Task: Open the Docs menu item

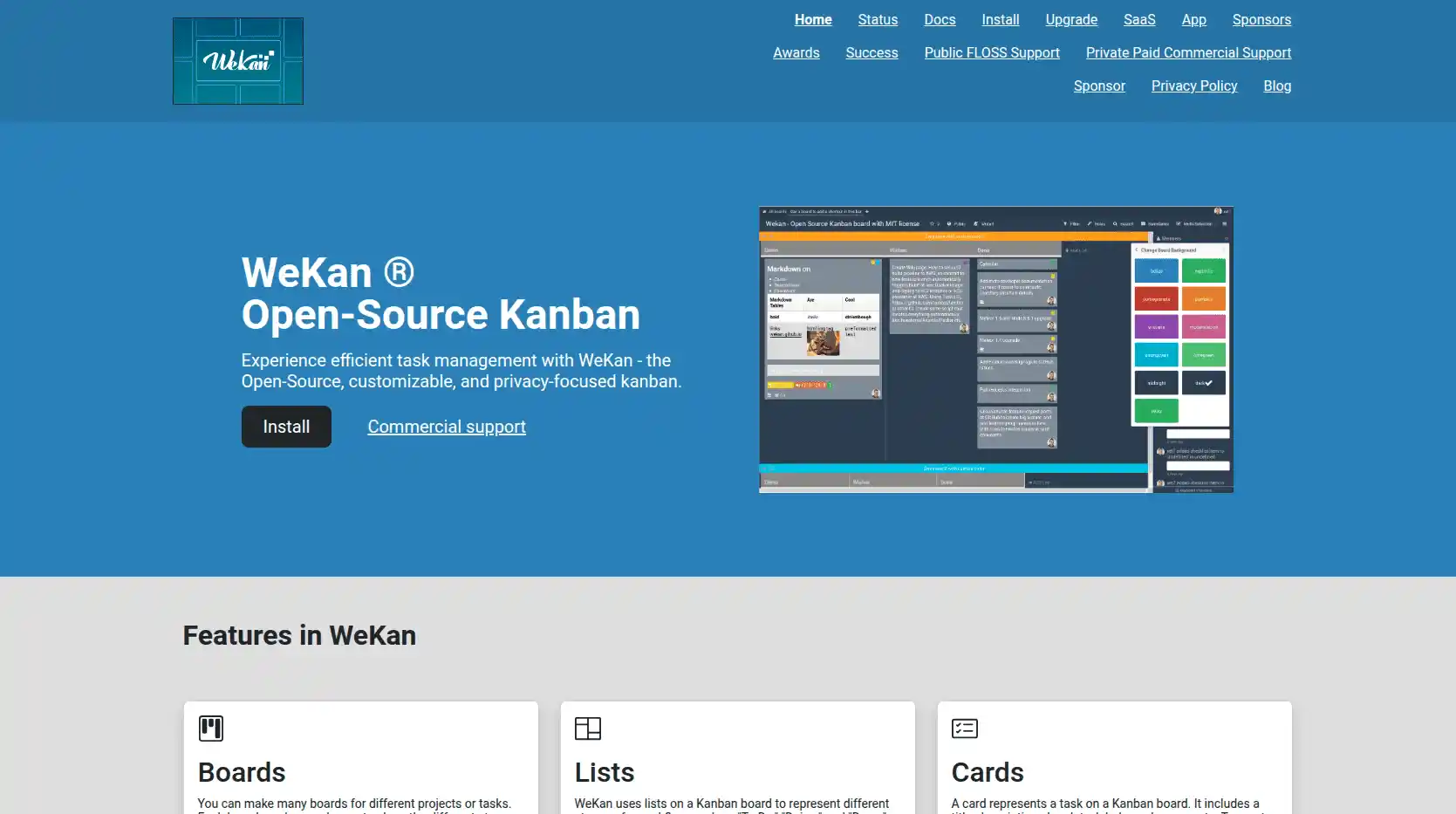Action: 940,19
